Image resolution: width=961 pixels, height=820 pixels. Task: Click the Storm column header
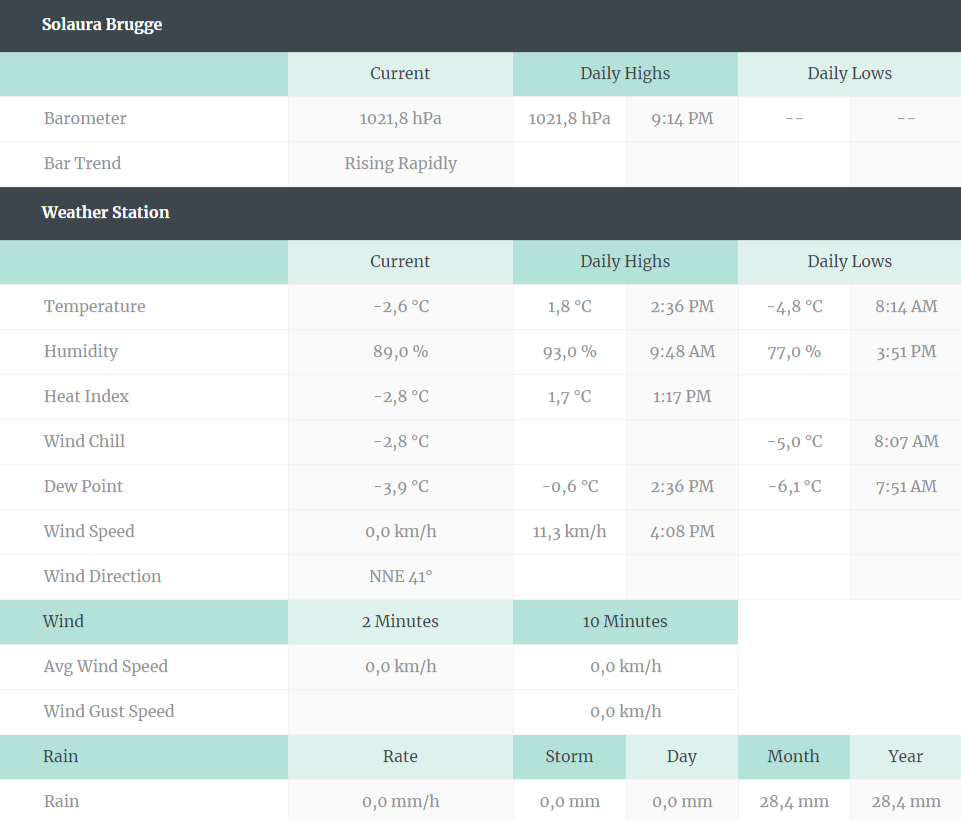click(x=569, y=756)
